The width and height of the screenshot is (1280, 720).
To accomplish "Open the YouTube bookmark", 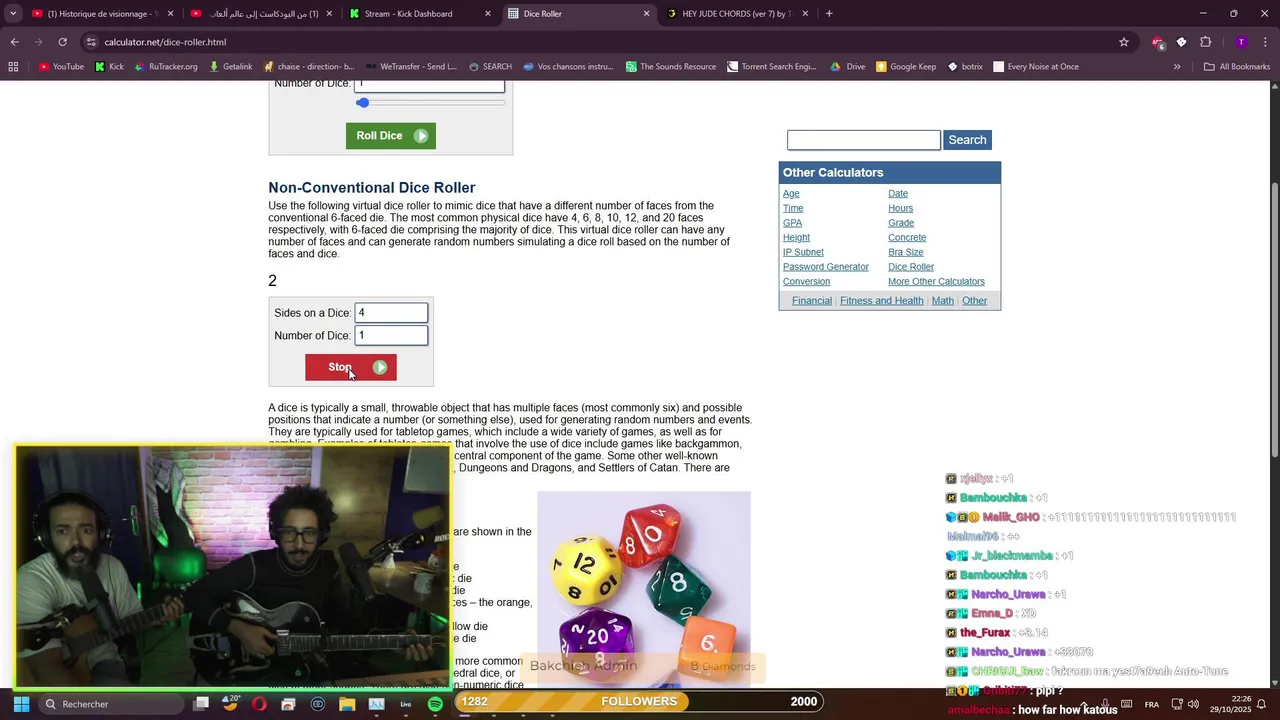I will point(61,67).
